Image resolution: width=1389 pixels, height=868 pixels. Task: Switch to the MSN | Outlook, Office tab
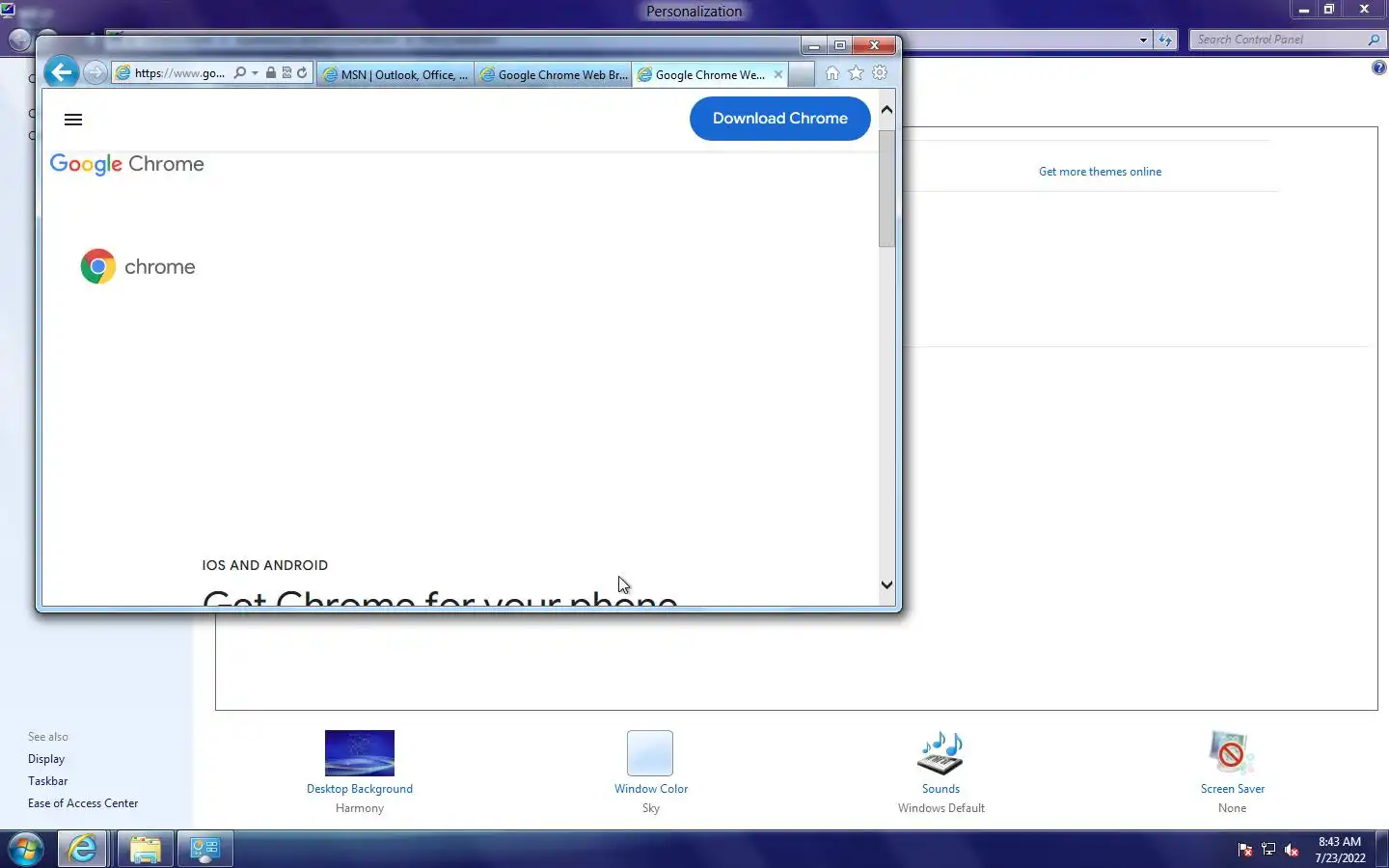point(395,74)
